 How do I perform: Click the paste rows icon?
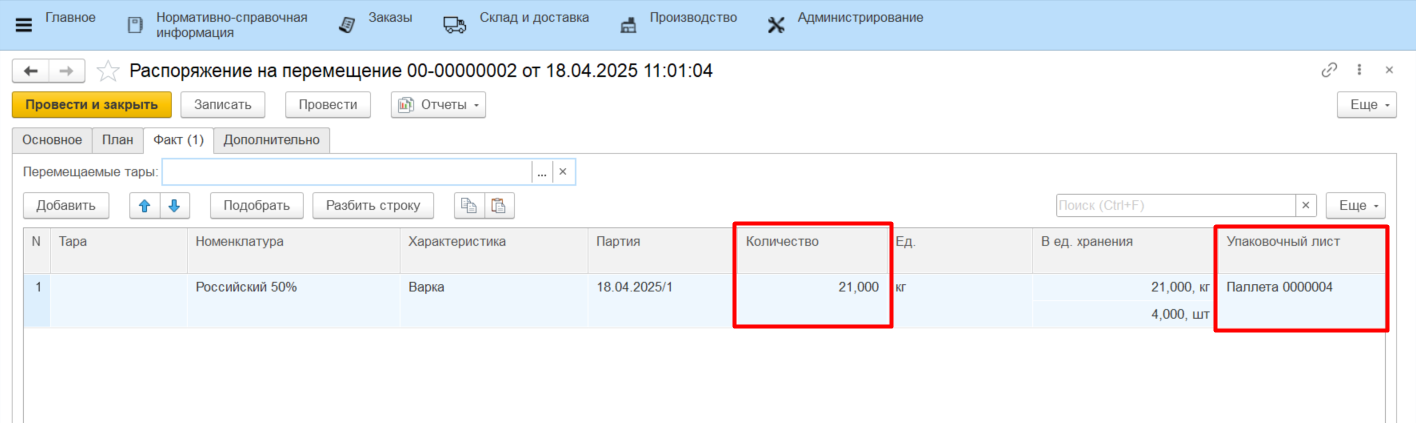coord(498,206)
